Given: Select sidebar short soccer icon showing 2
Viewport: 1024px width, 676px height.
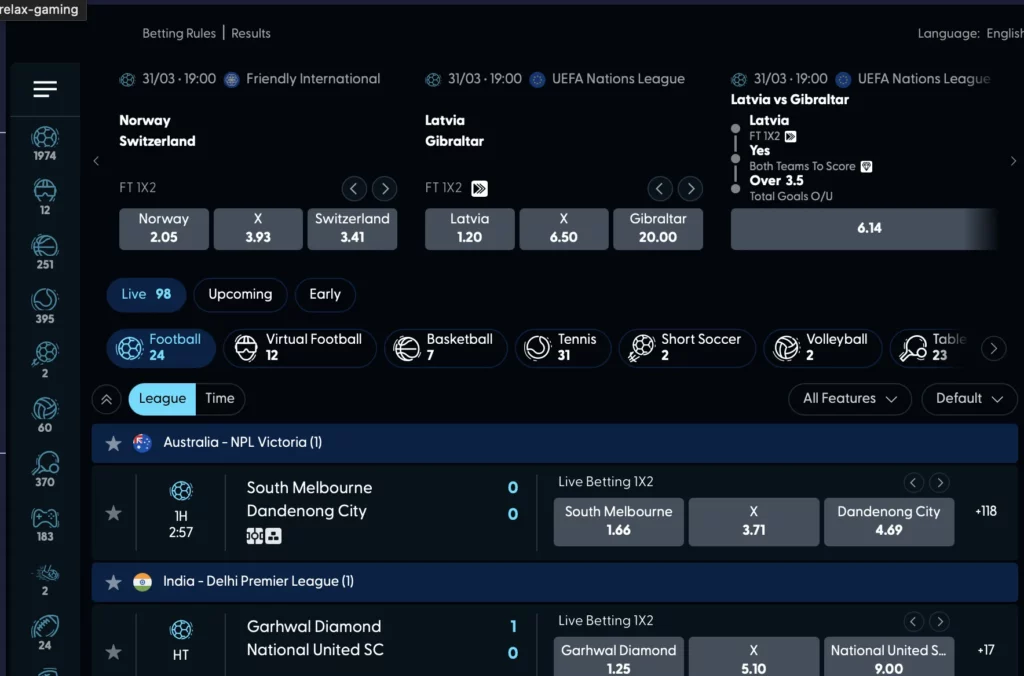Looking at the screenshot, I should [x=45, y=361].
